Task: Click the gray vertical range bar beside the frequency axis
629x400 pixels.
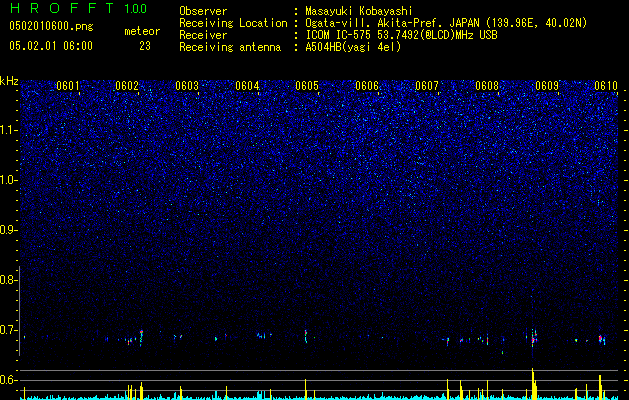Action: [19, 311]
